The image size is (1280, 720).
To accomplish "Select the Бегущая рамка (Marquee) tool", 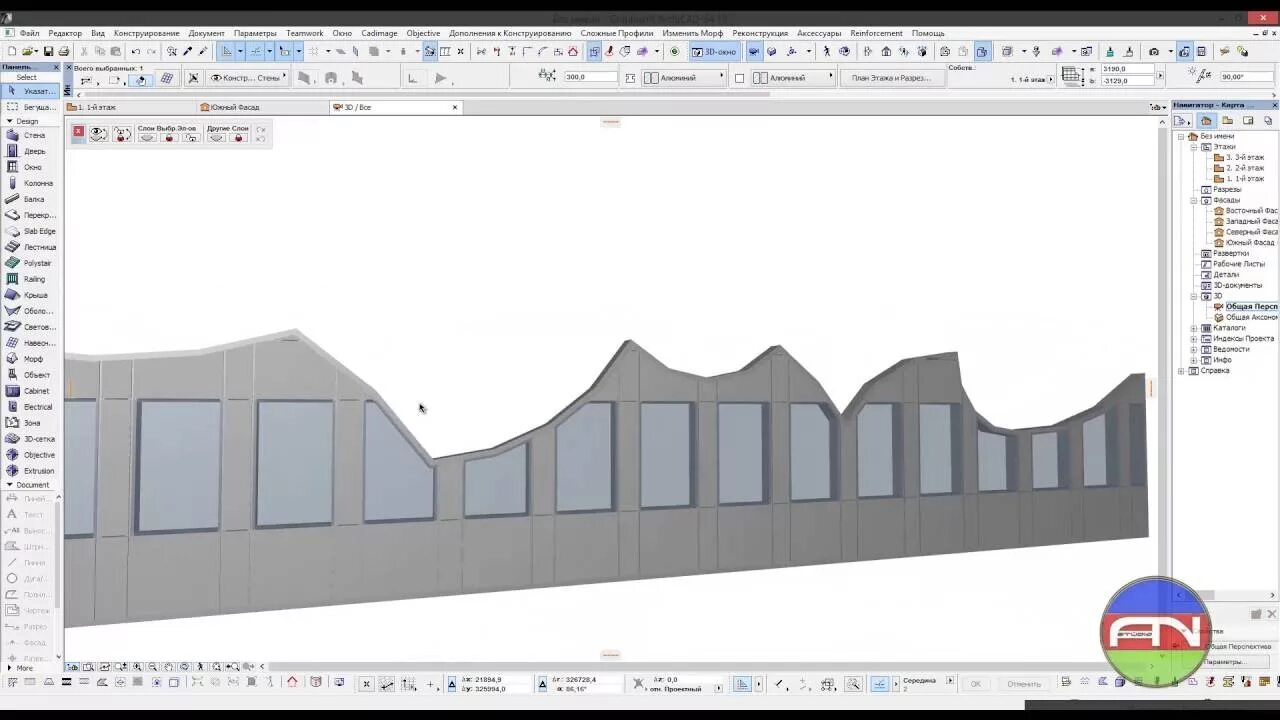I will (30, 107).
